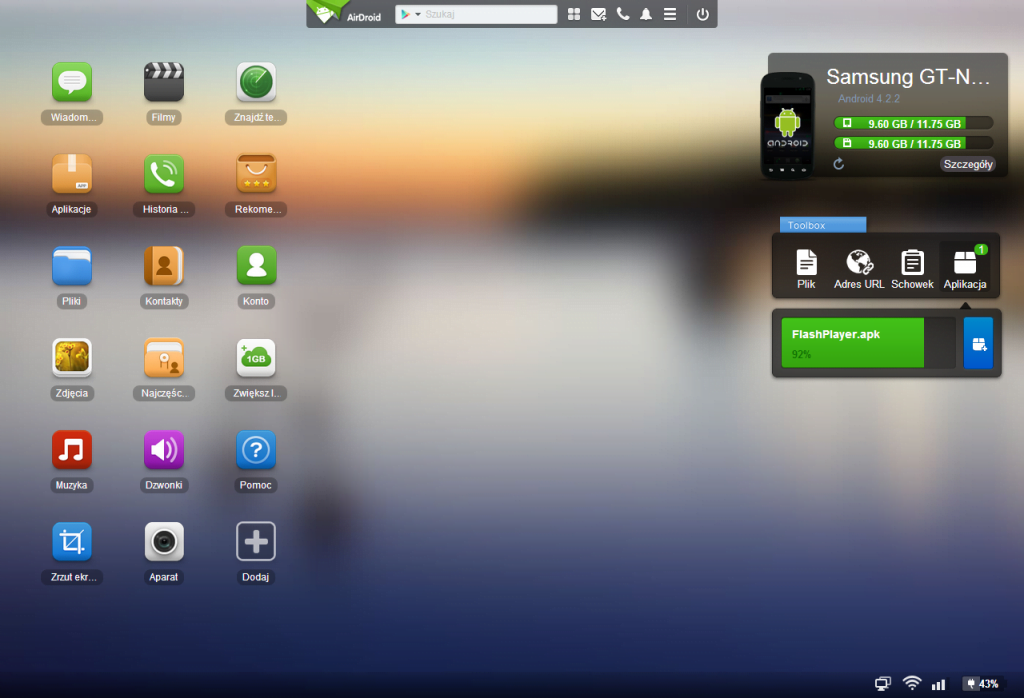Click the Zwiększ limit 1GB cloud icon
1024x698 pixels.
256,358
